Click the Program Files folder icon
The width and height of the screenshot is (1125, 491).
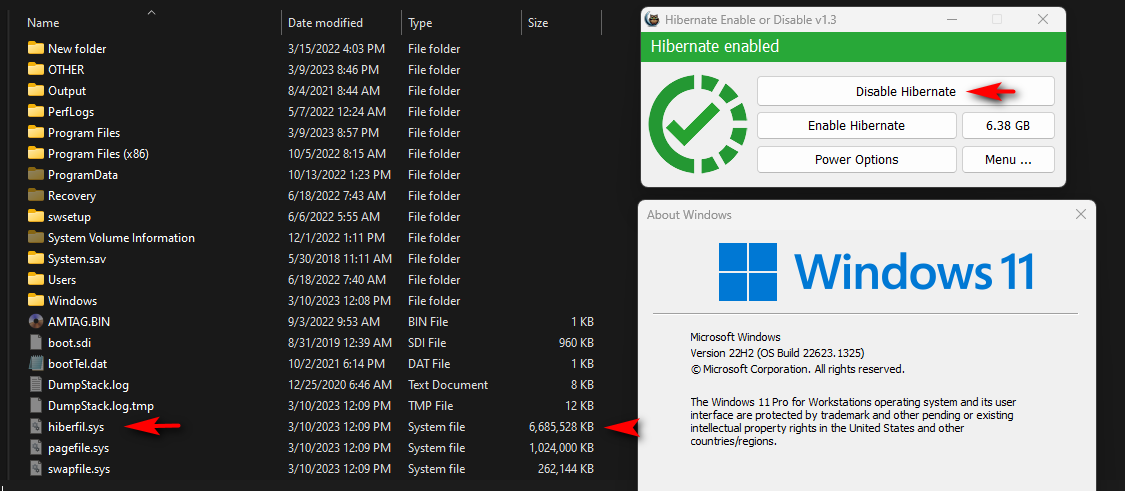pyautogui.click(x=36, y=132)
